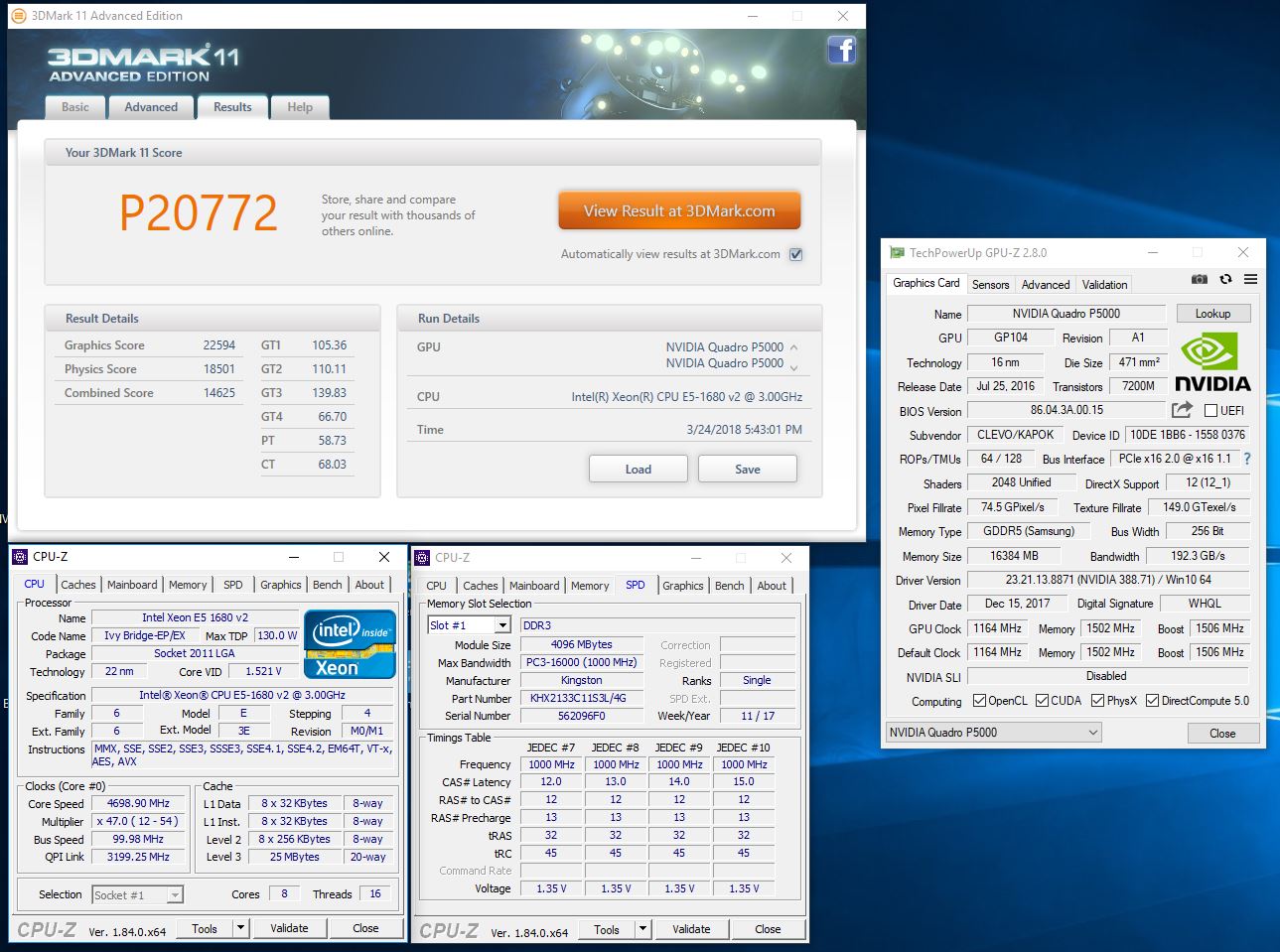Click the P20772 score text

click(199, 212)
